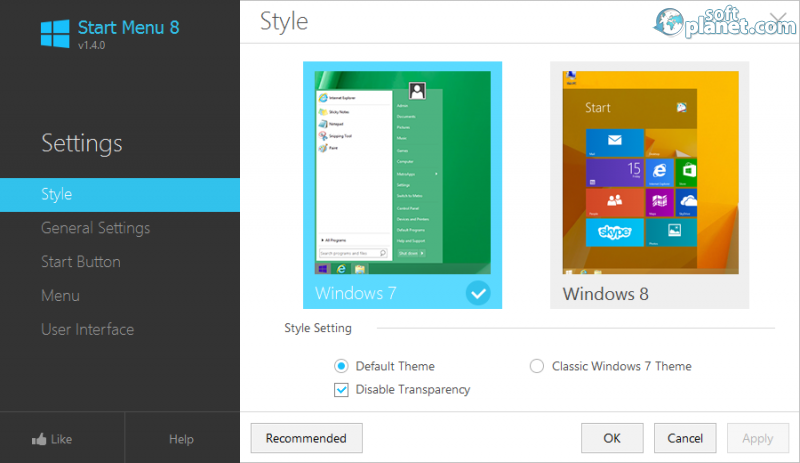Click the Start Menu 8 title text

coord(129,28)
